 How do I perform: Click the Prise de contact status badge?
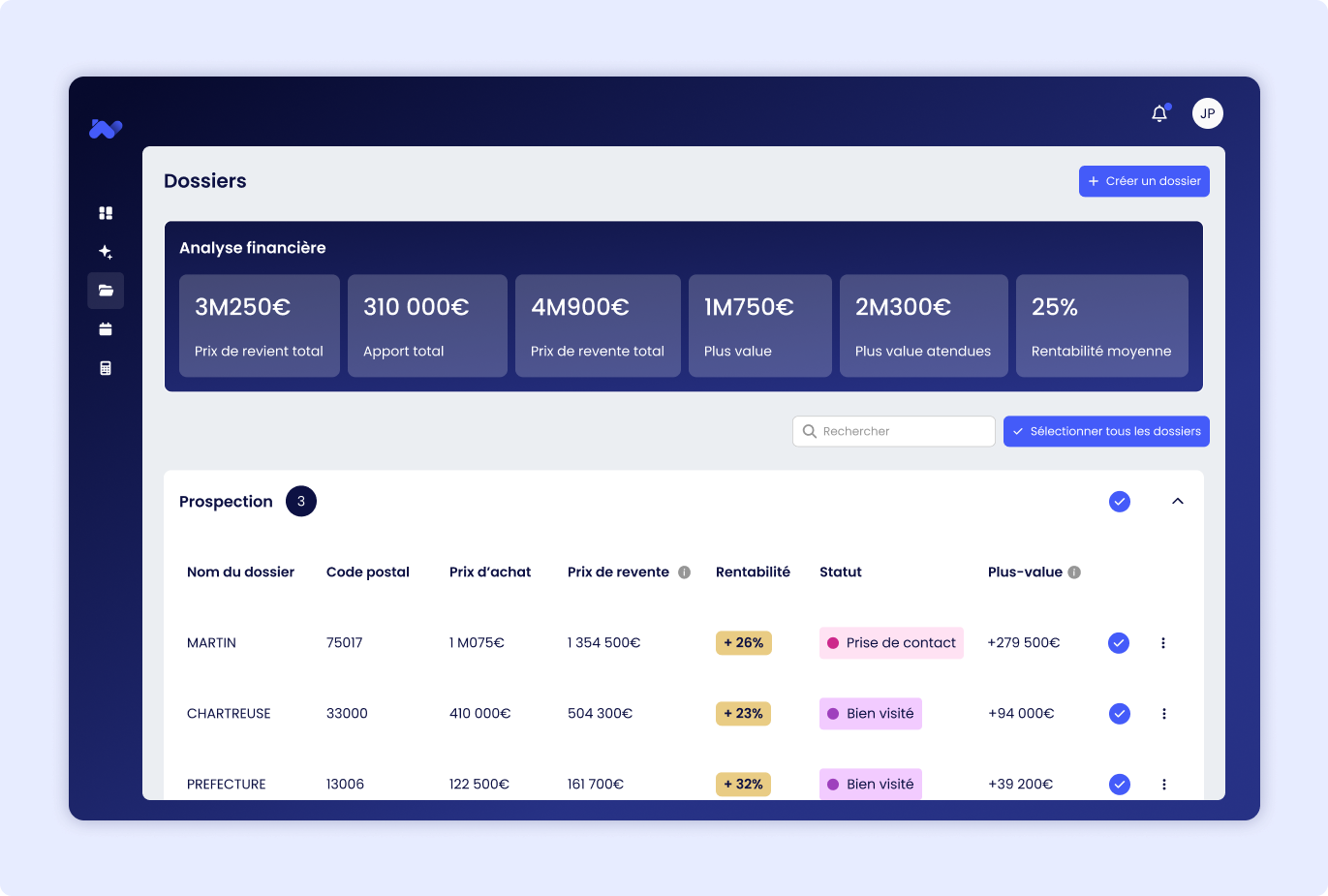pyautogui.click(x=891, y=643)
